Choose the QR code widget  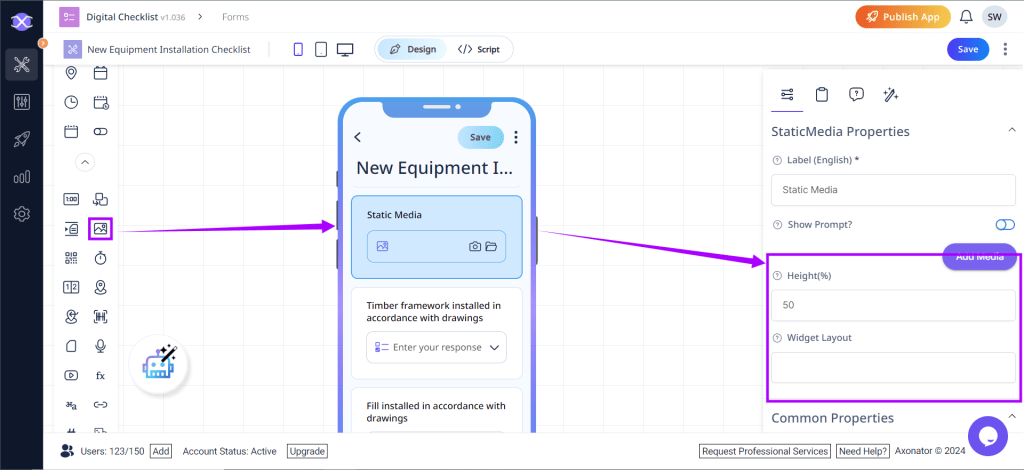coord(71,258)
